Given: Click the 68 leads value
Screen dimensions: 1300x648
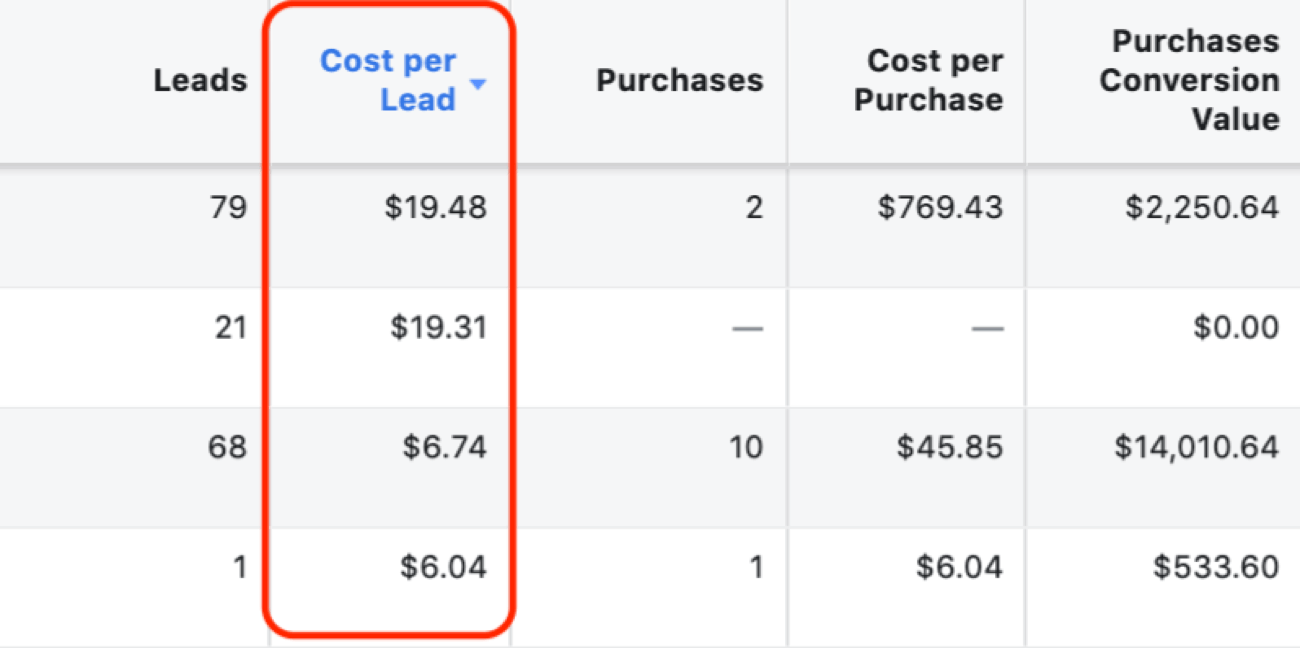Looking at the screenshot, I should [227, 447].
